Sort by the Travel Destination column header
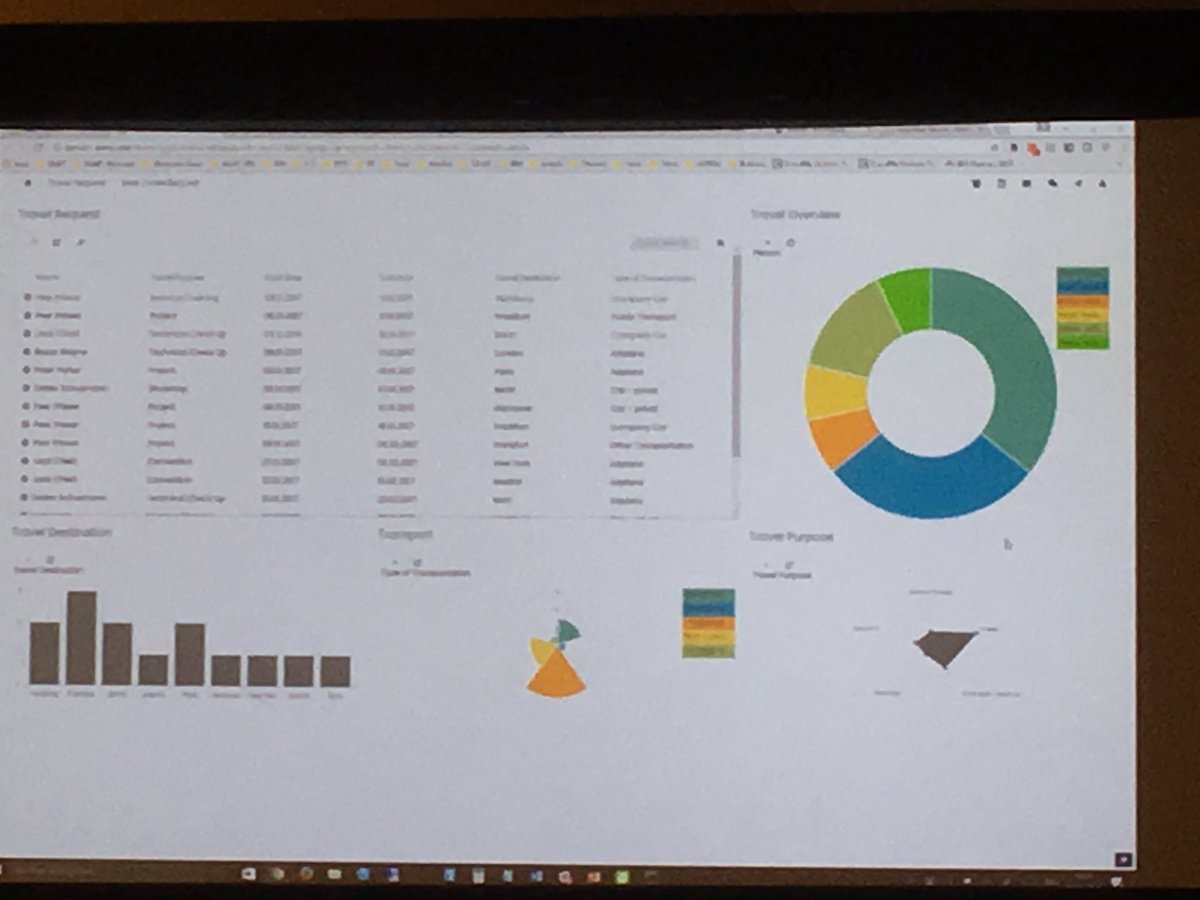1200x900 pixels. (x=527, y=278)
